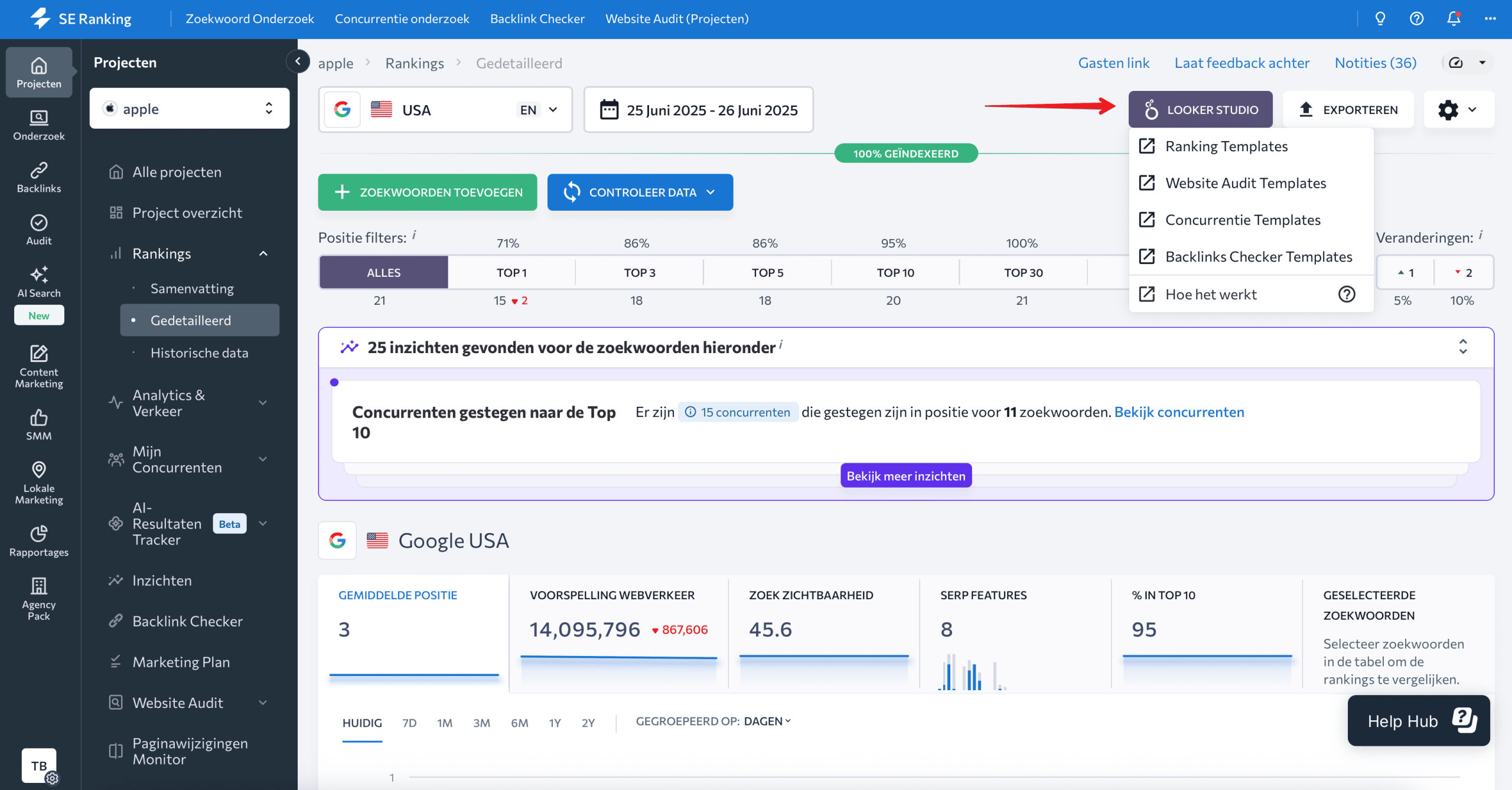Open the three-dot more menu in top bar
This screenshot has height=790, width=1512.
pos(1490,19)
